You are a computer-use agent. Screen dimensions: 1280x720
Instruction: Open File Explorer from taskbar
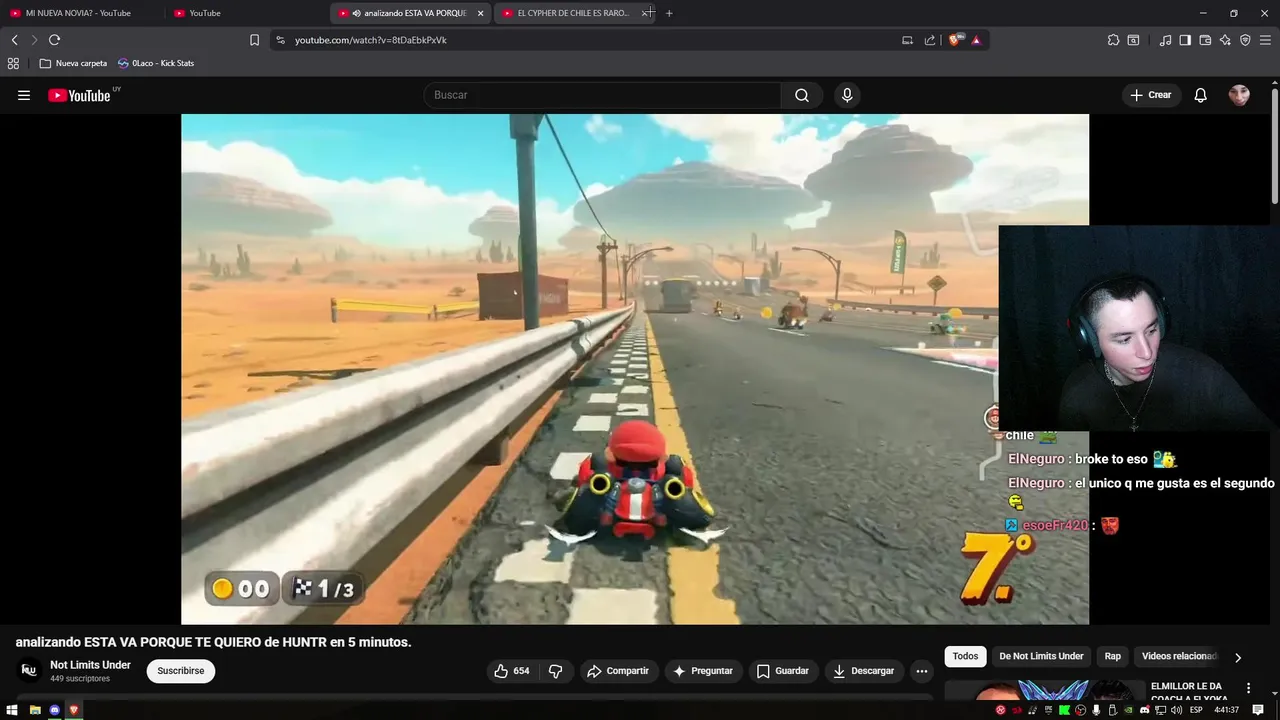(34, 710)
